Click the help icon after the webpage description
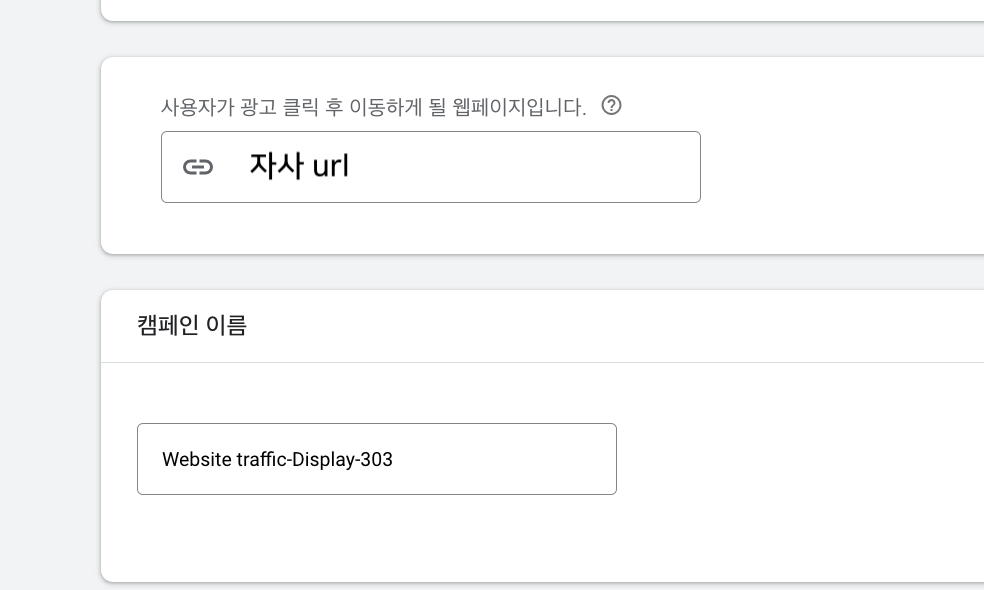Screen dimensions: 984x590 611,106
